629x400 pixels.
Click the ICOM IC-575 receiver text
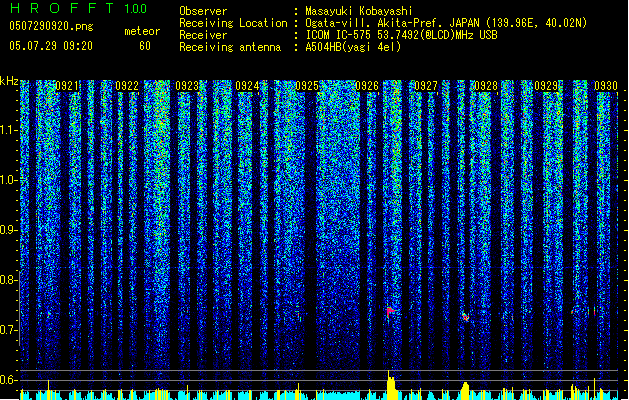tap(401, 35)
